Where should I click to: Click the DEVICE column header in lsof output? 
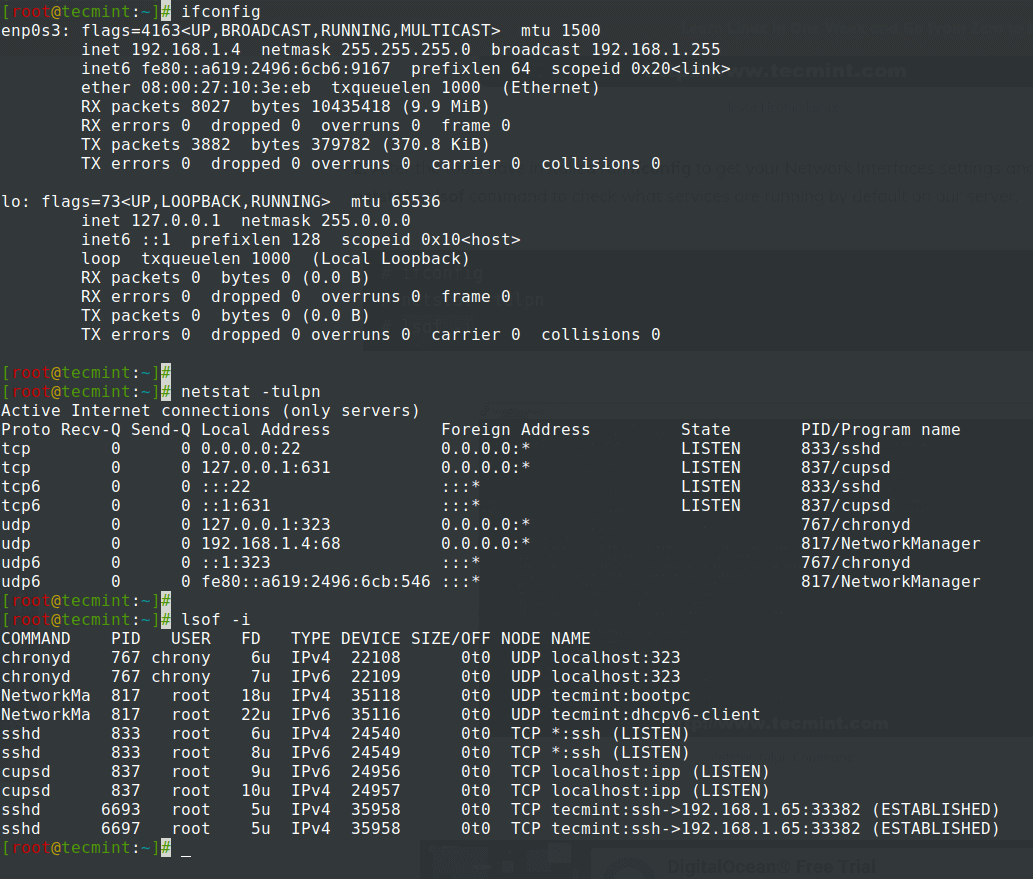coord(371,638)
